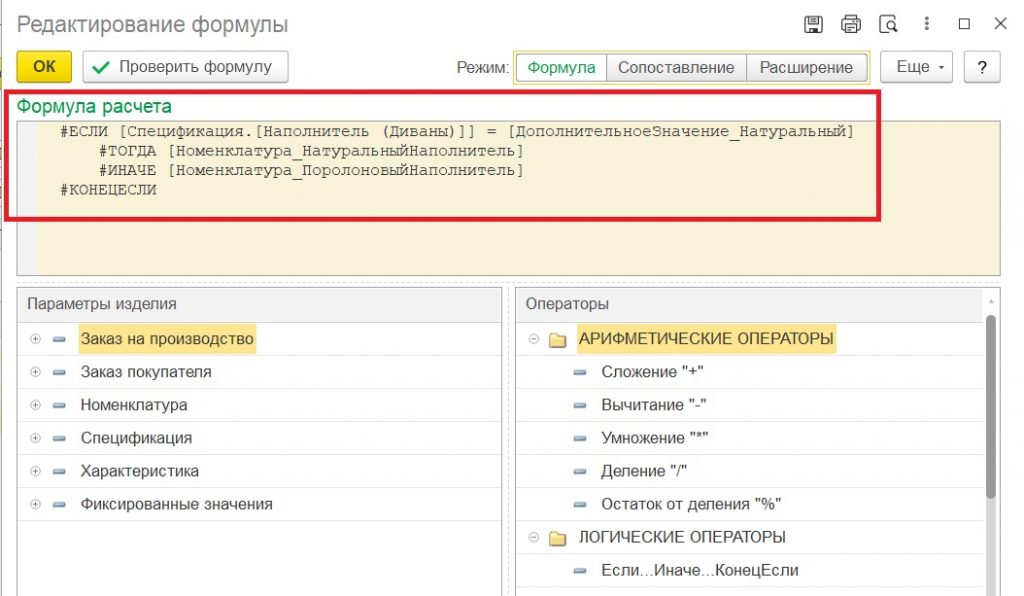This screenshot has width=1024, height=596.
Task: Click item icon beside Фиксированные значения
Action: click(x=59, y=505)
